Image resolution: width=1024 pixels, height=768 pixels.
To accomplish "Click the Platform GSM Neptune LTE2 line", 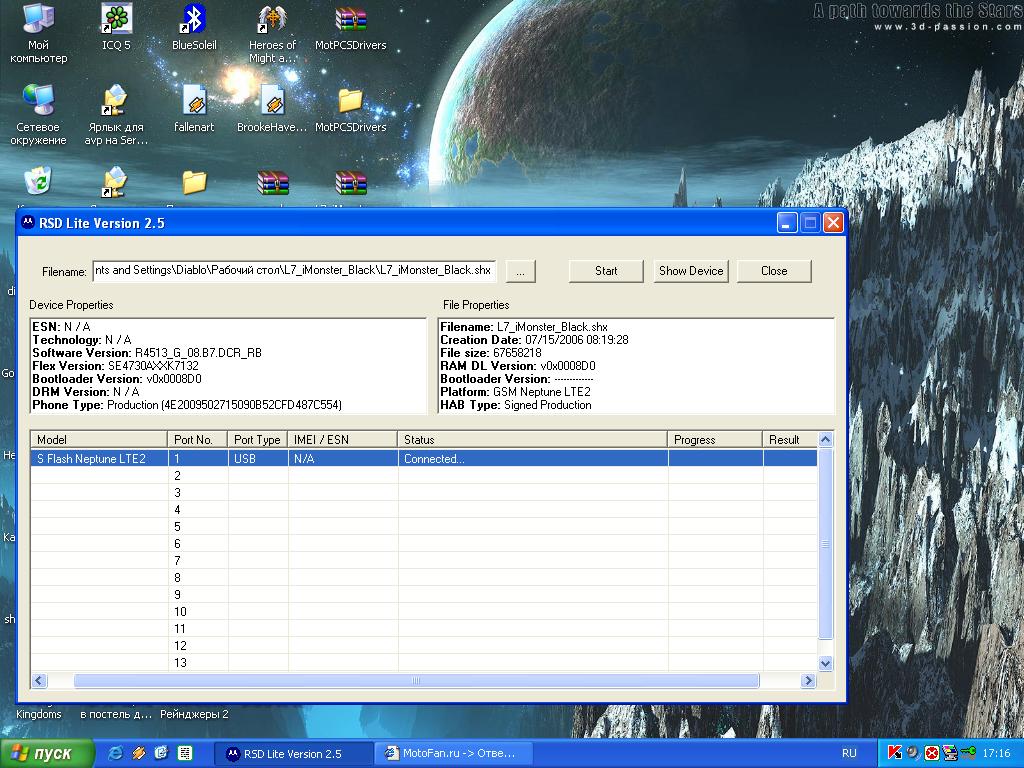I will 515,392.
